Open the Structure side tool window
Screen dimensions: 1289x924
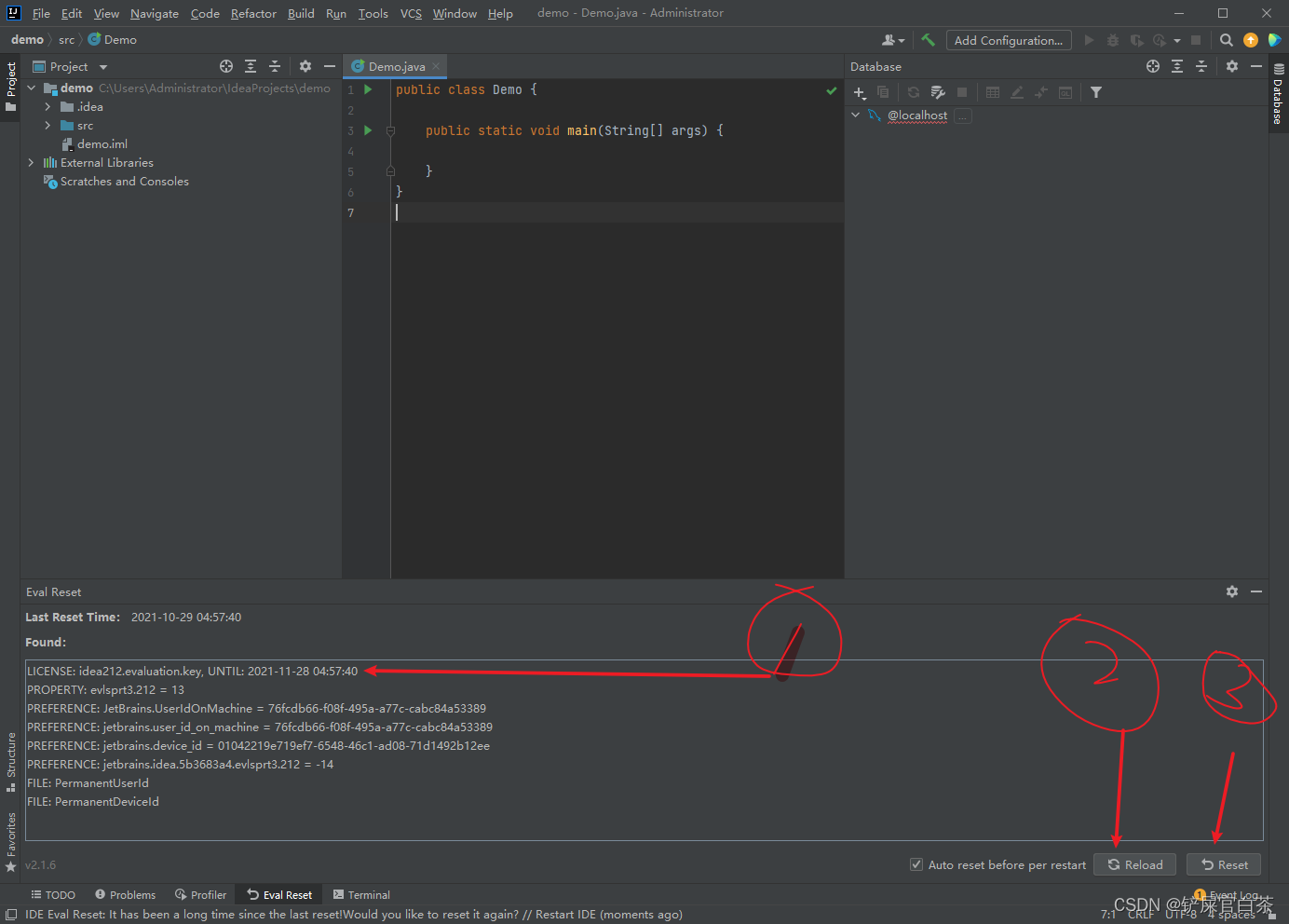10,761
